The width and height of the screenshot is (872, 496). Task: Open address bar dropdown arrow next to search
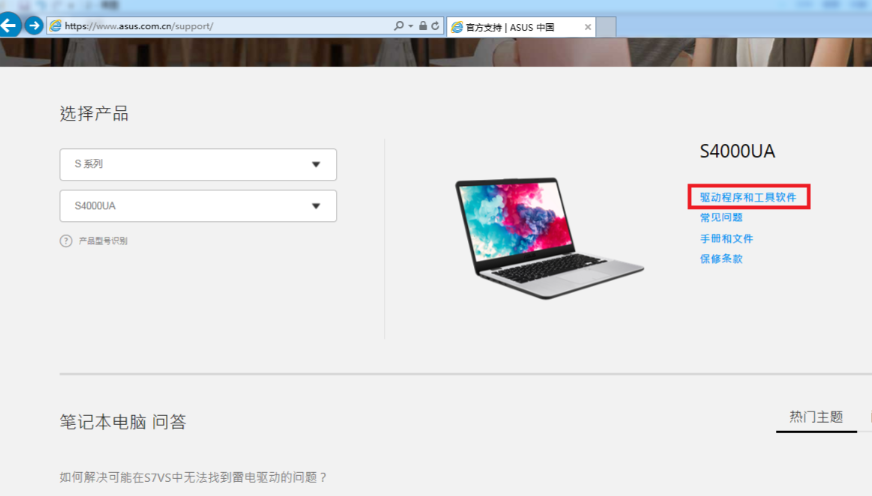click(410, 26)
